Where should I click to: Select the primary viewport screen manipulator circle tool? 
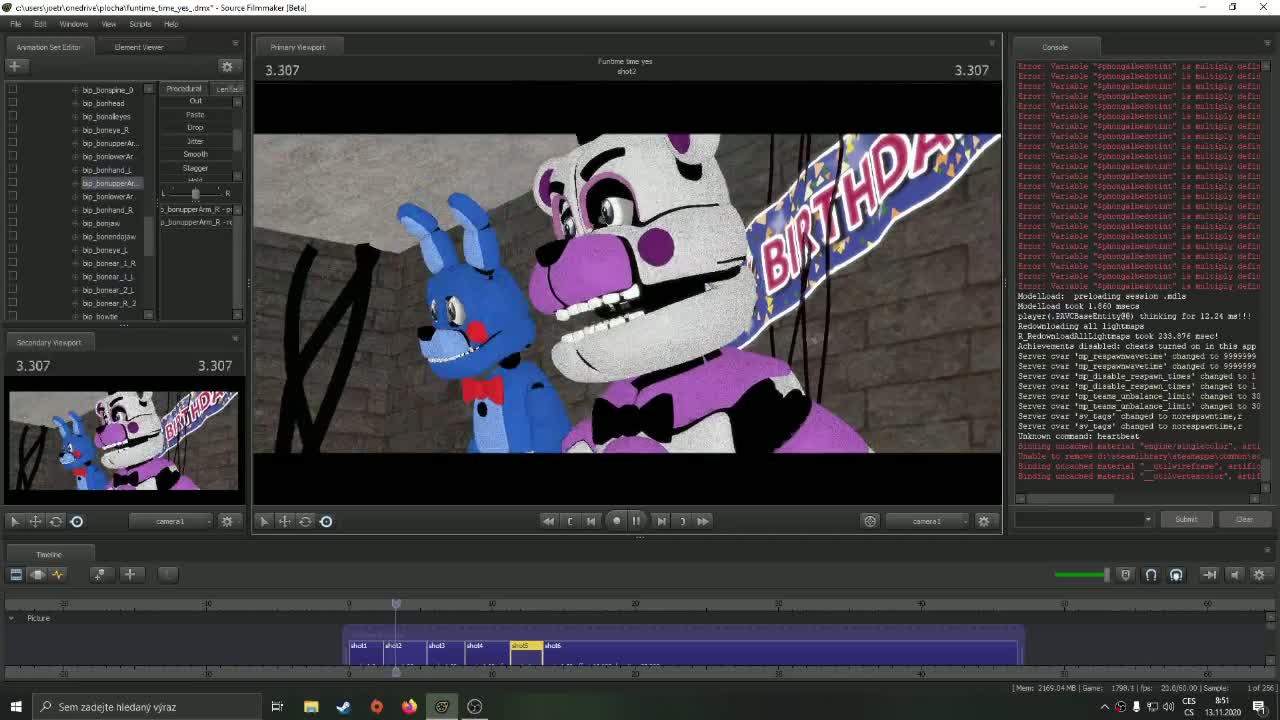(326, 521)
